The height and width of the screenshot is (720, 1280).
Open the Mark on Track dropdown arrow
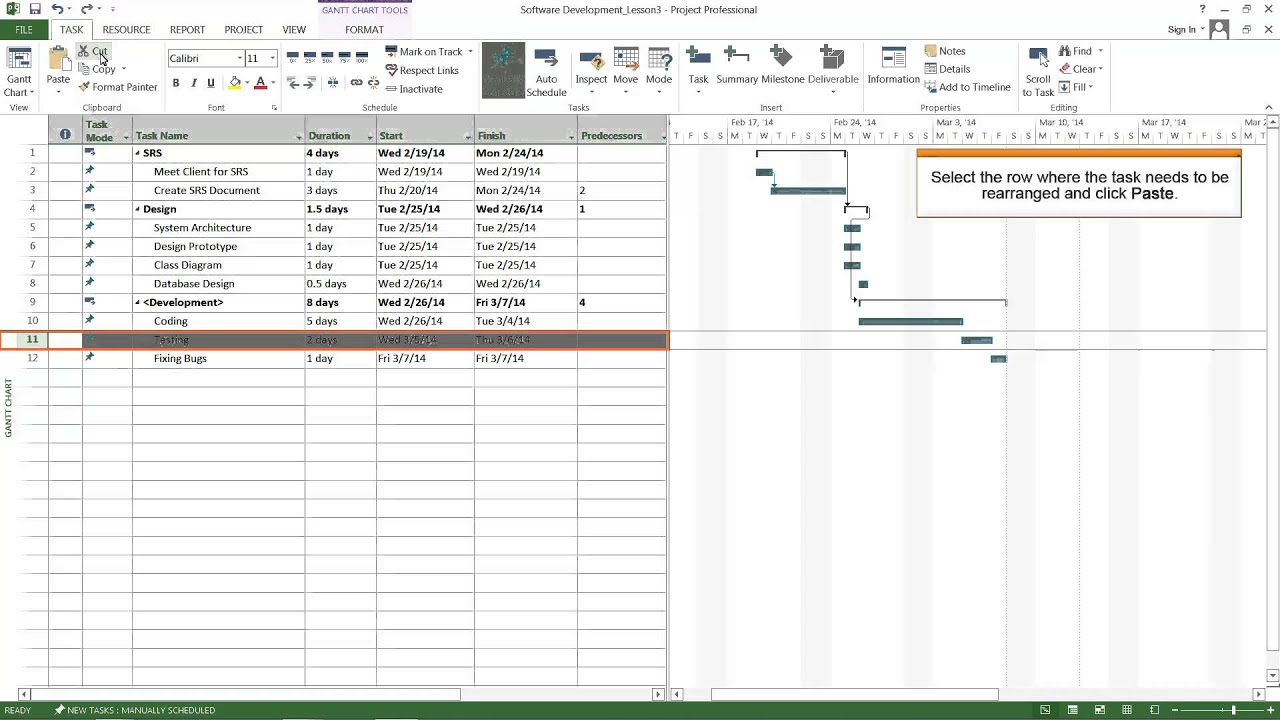(x=470, y=52)
